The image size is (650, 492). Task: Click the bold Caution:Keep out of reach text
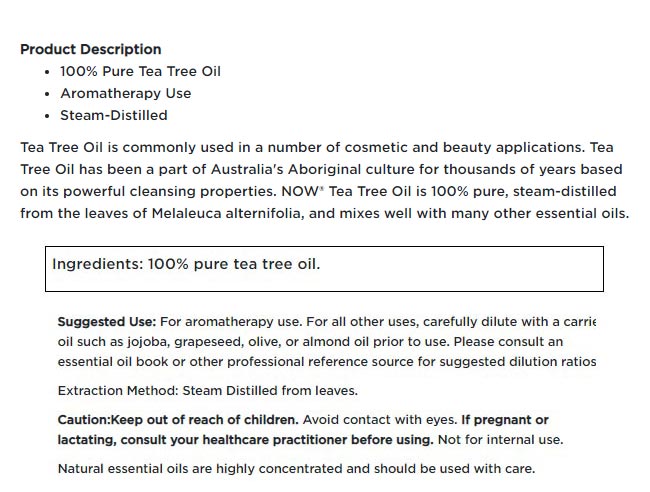[x=178, y=420]
